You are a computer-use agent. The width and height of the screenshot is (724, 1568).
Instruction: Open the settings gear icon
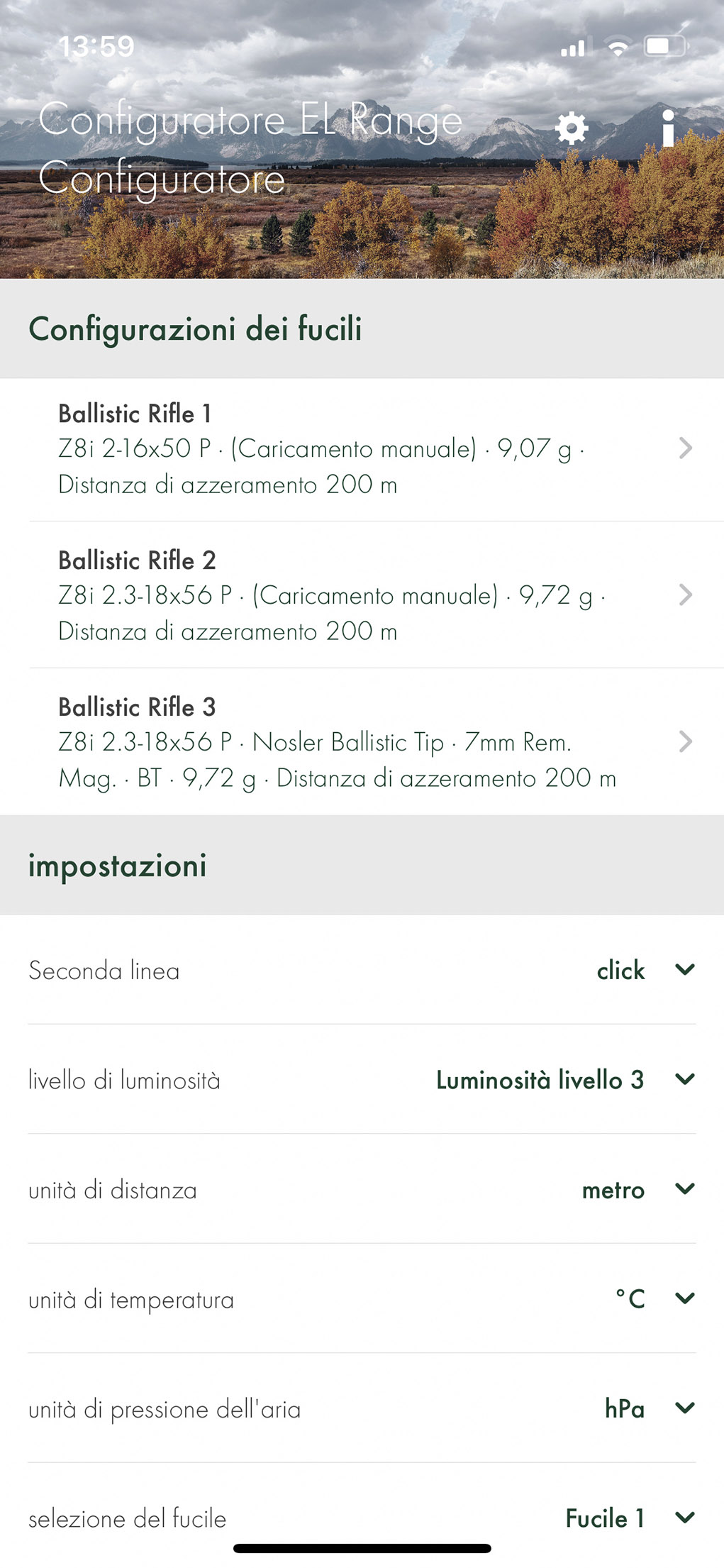click(571, 128)
